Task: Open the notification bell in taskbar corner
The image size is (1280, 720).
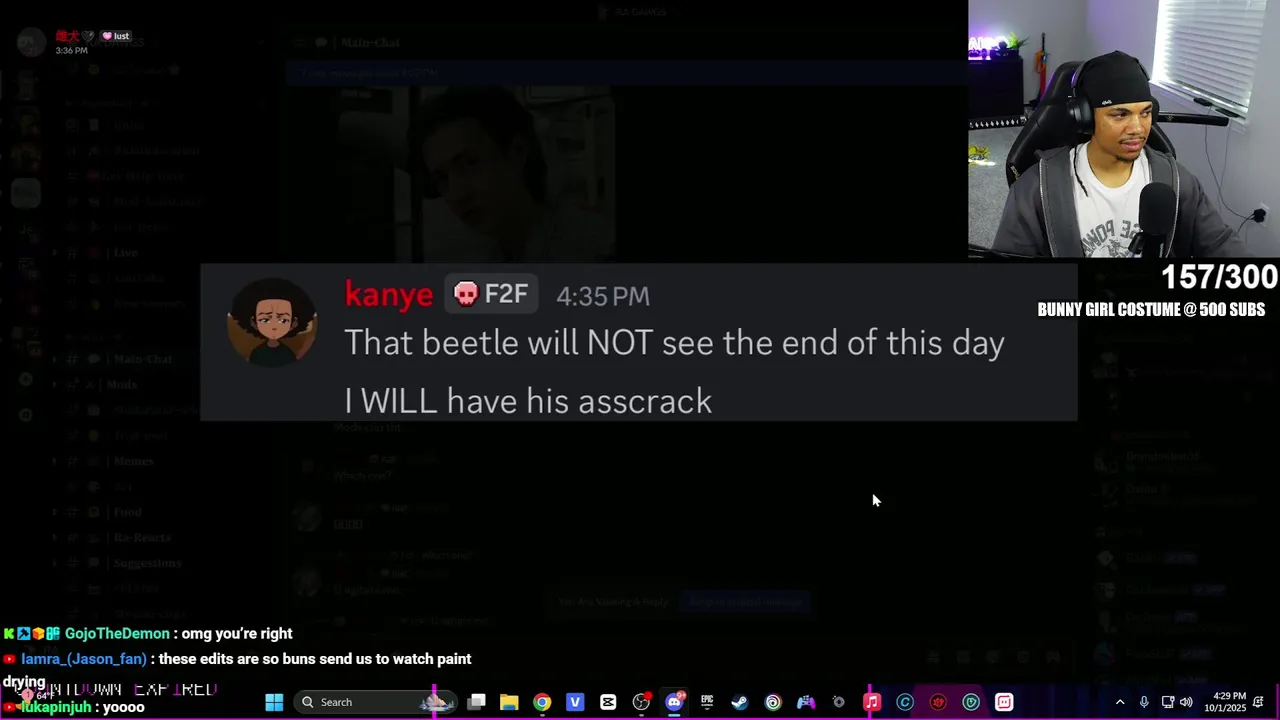Action: [x=1259, y=702]
